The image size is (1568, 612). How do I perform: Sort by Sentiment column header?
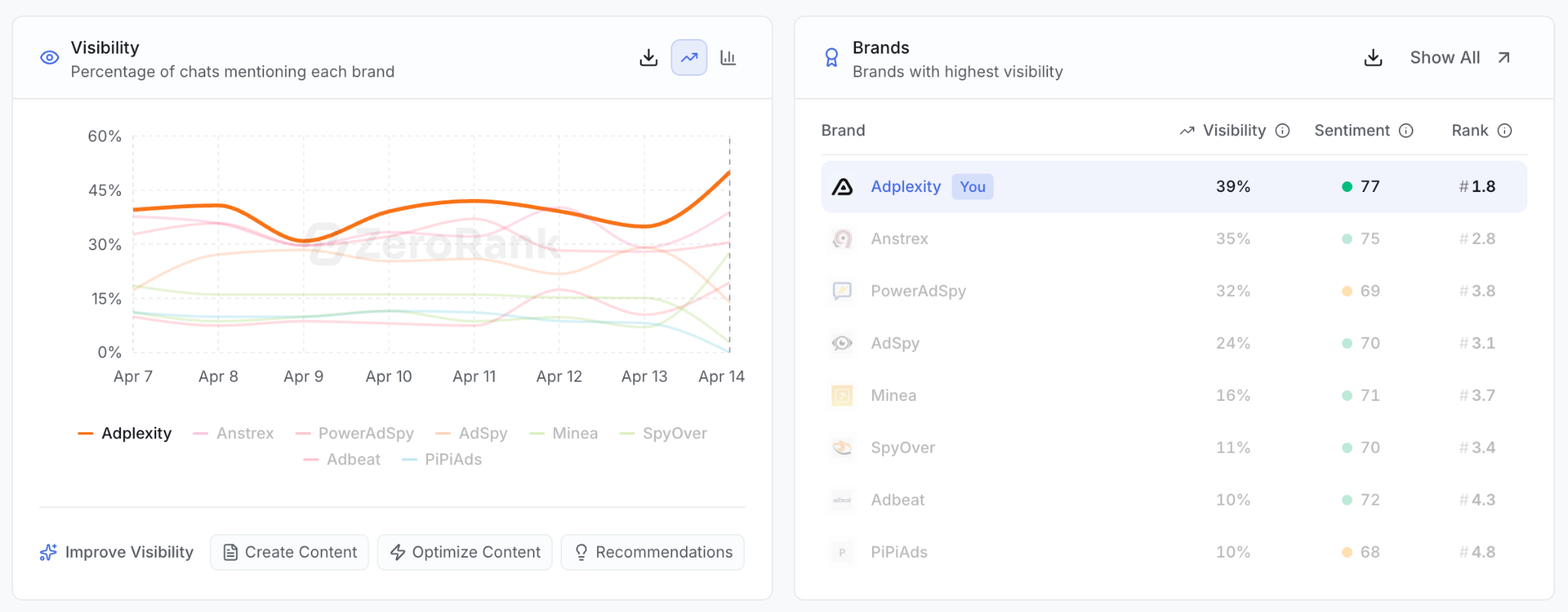[x=1352, y=131]
